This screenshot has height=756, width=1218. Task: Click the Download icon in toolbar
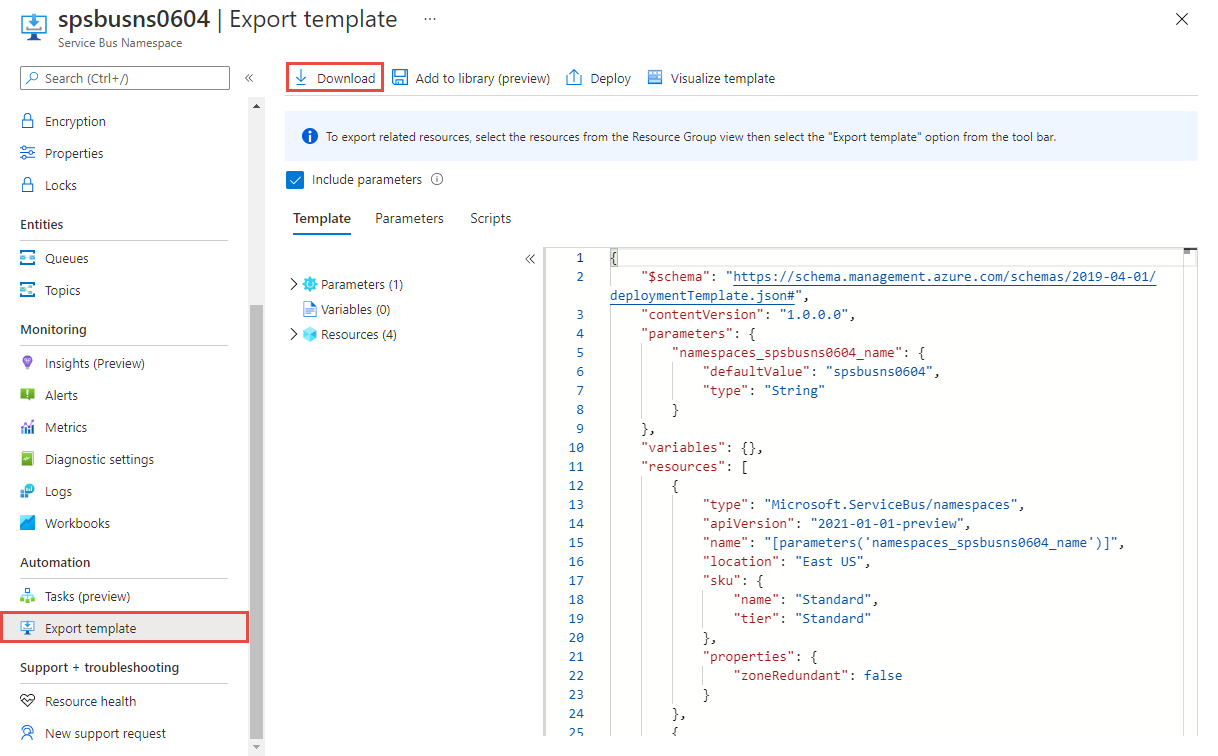tap(301, 78)
